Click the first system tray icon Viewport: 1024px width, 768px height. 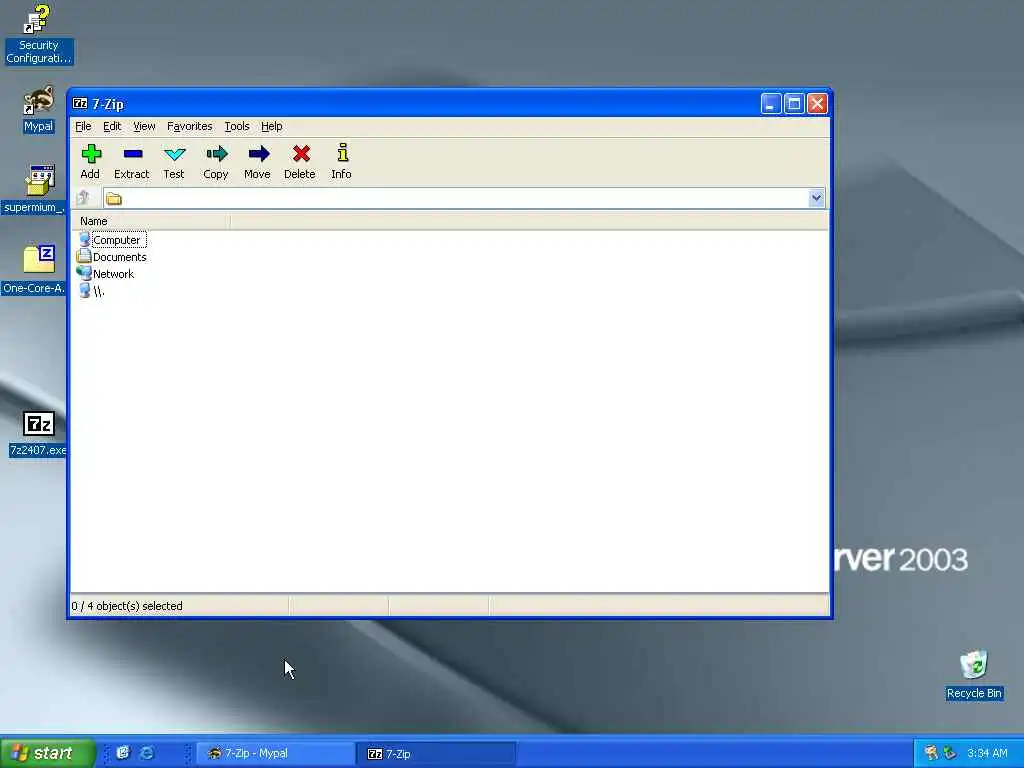pos(931,753)
